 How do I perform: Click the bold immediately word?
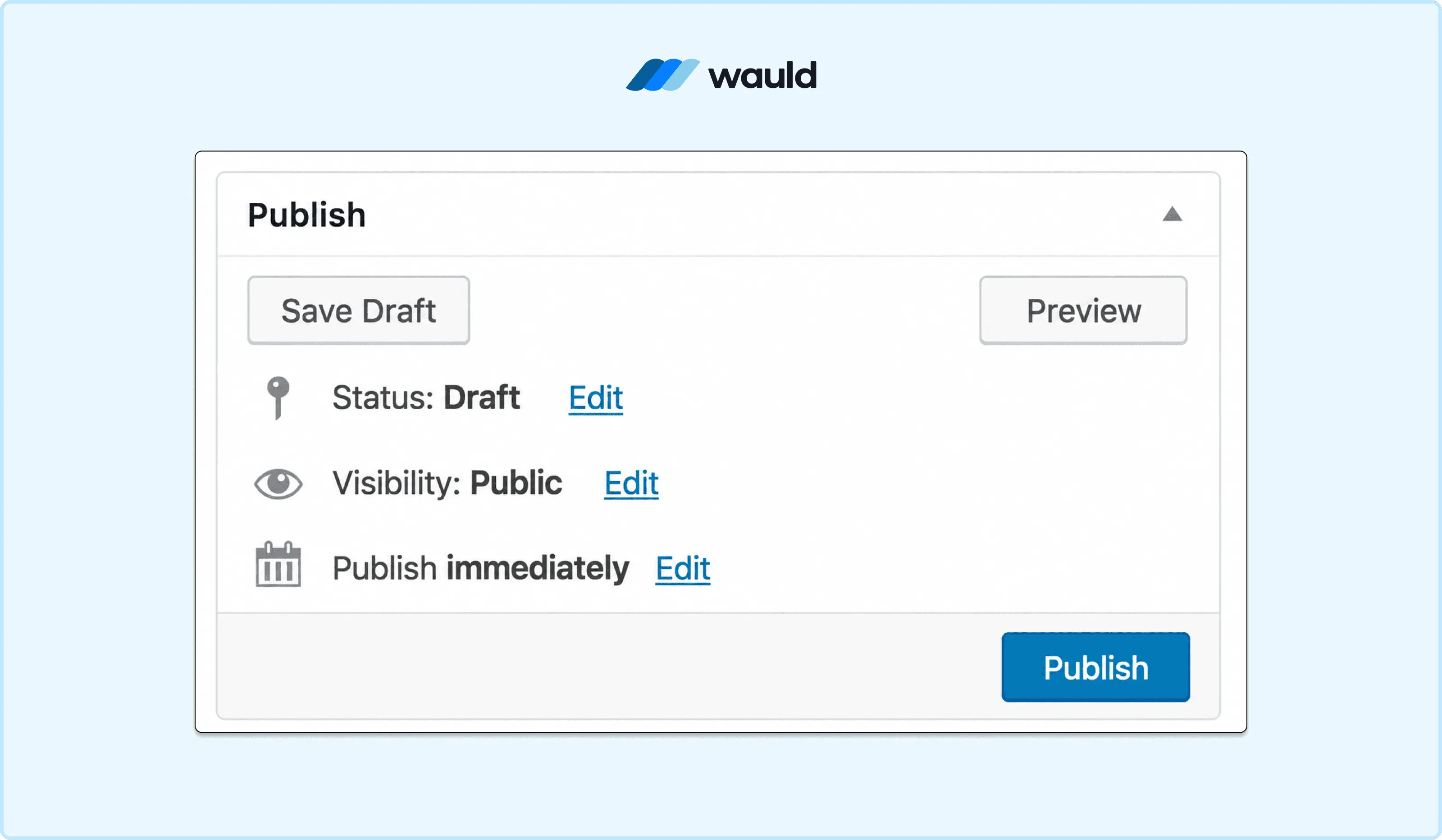(x=537, y=568)
